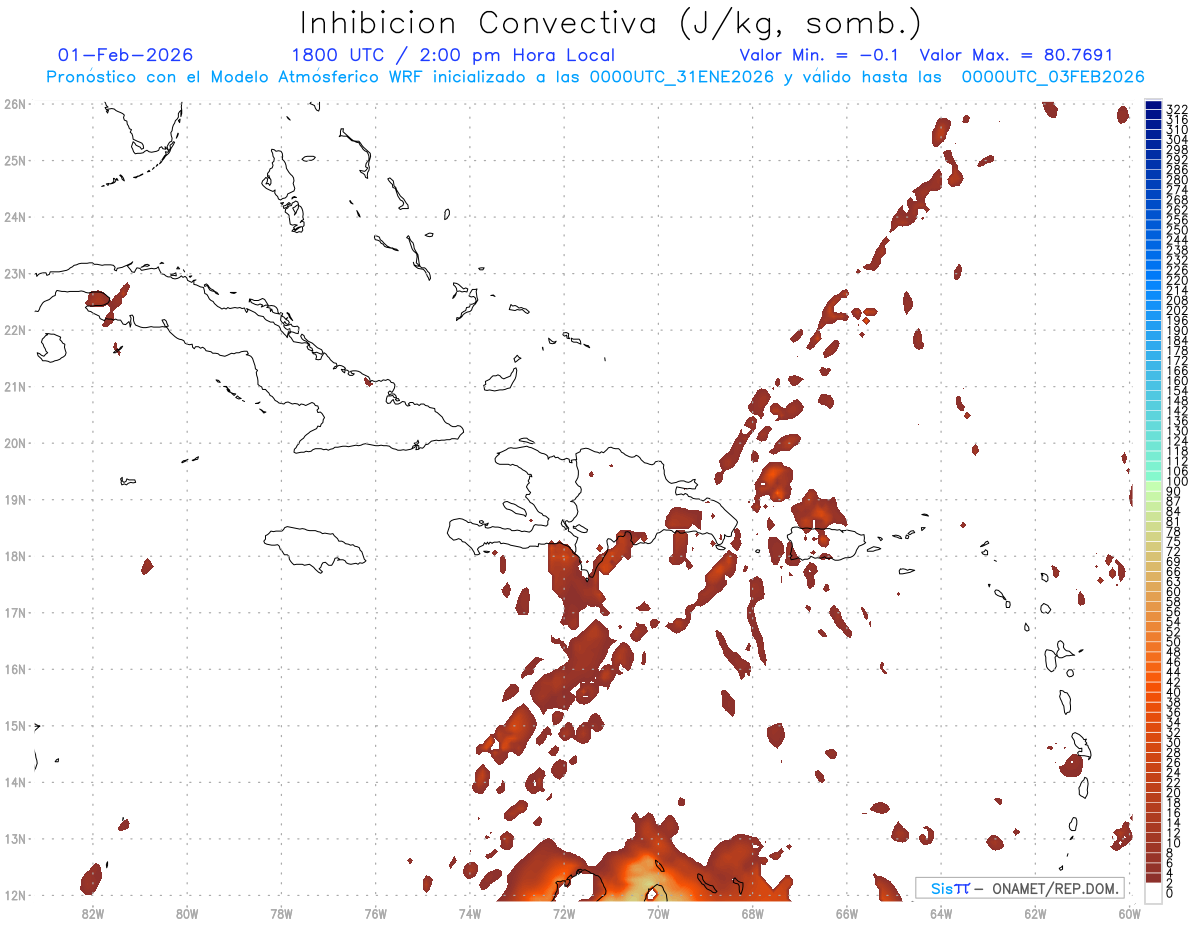Click the '14N' latitude label

[14, 782]
